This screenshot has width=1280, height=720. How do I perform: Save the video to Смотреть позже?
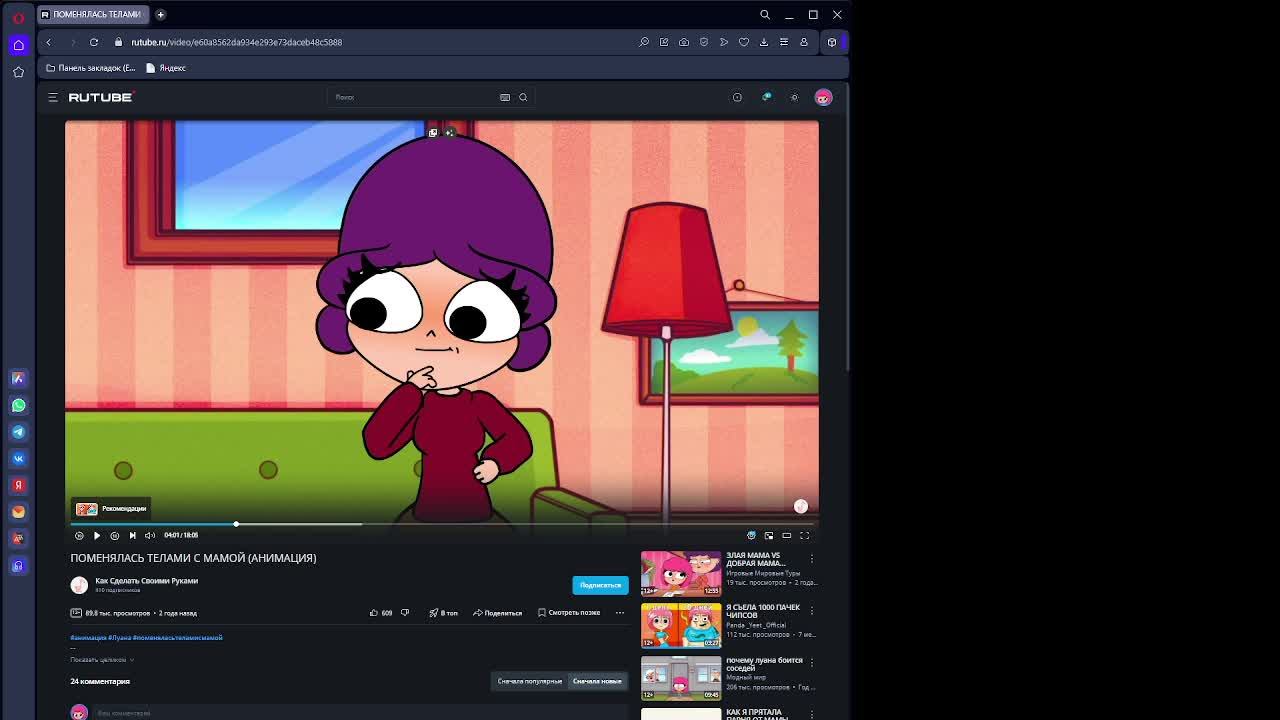[x=569, y=613]
